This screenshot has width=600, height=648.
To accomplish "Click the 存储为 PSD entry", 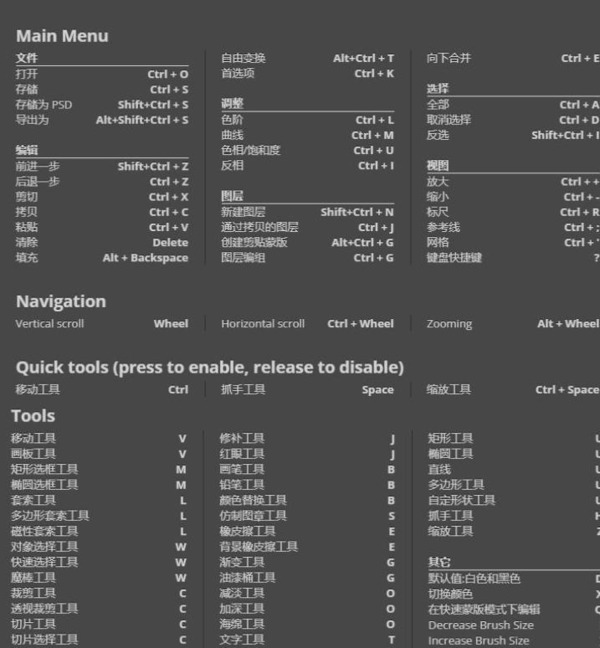I will (x=43, y=104).
